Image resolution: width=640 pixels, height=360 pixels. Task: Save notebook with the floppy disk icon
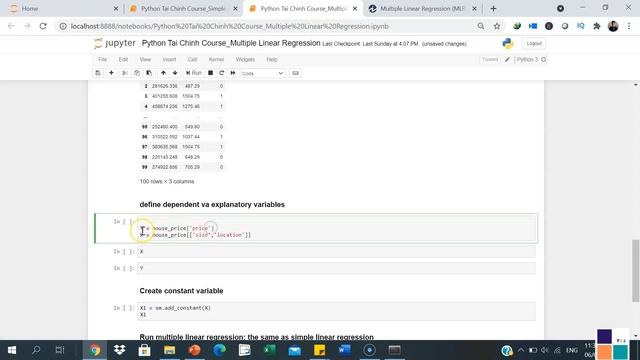click(98, 73)
